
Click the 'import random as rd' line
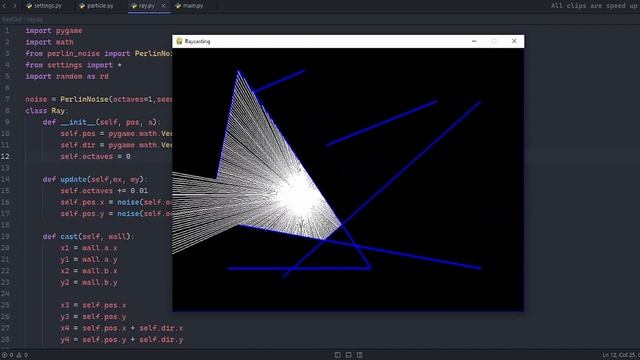click(67, 76)
